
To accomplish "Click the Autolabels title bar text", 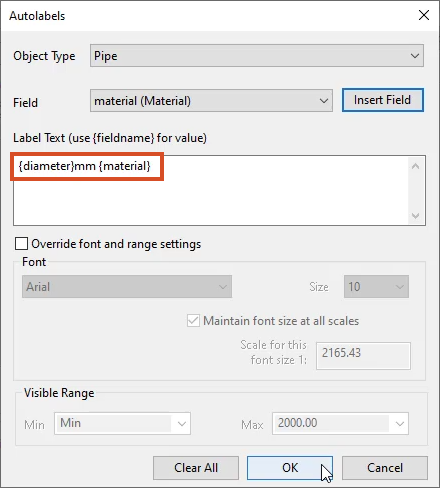I will pos(37,16).
